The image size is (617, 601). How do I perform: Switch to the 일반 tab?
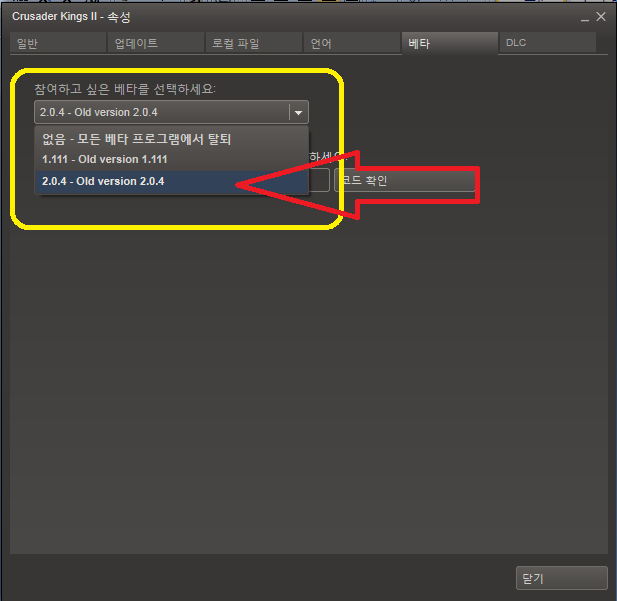(58, 43)
